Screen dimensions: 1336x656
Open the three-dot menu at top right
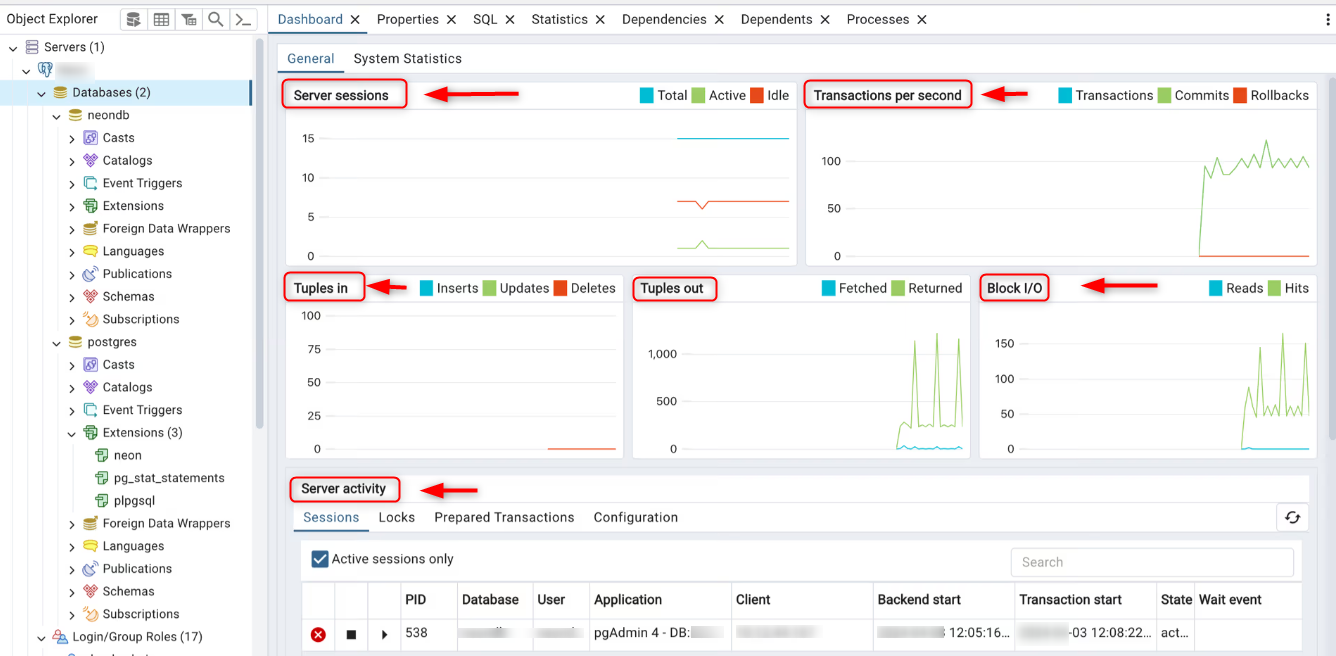[1327, 20]
